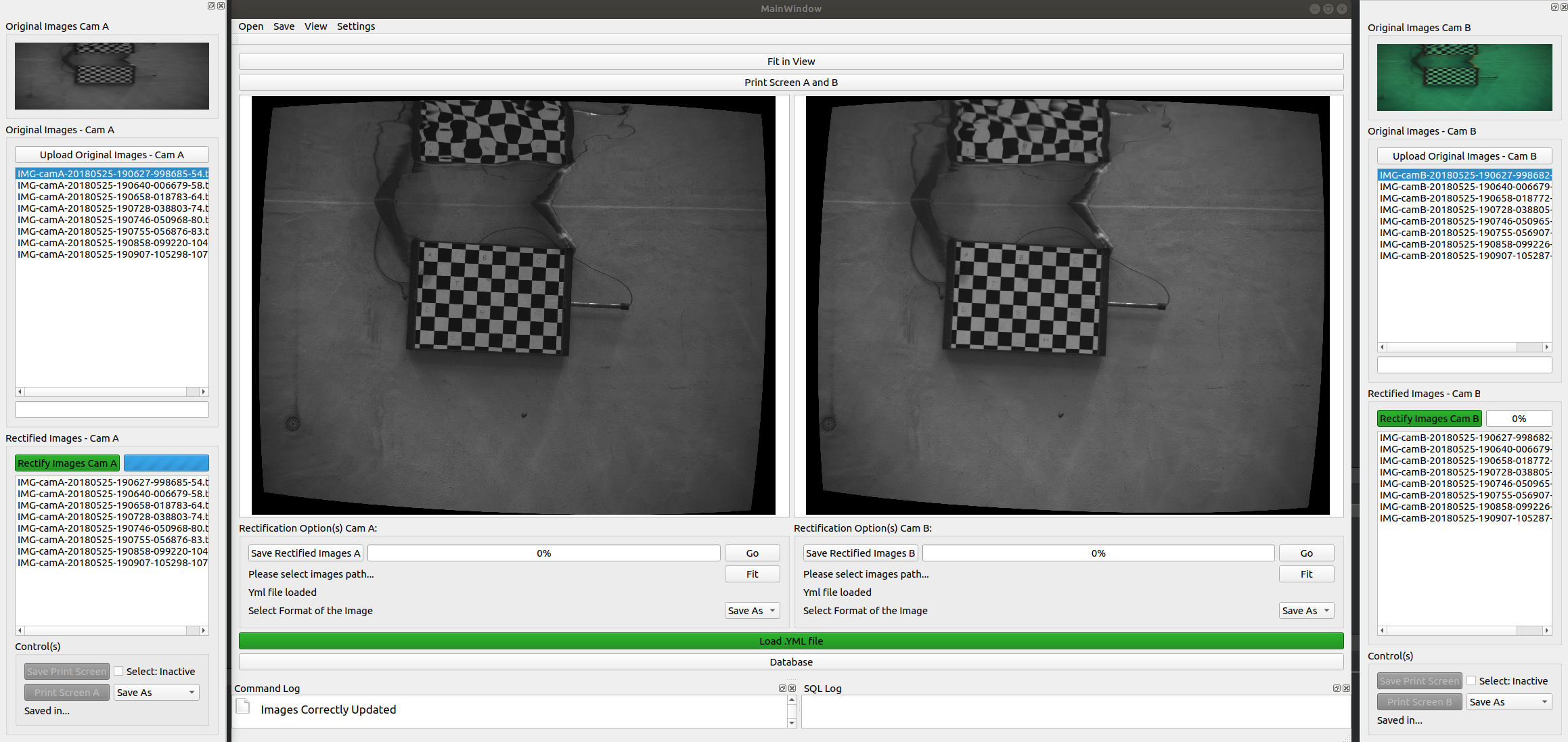Viewport: 1568px width, 742px height.
Task: Open the Save As dropdown for Cam B format
Action: [x=1306, y=610]
